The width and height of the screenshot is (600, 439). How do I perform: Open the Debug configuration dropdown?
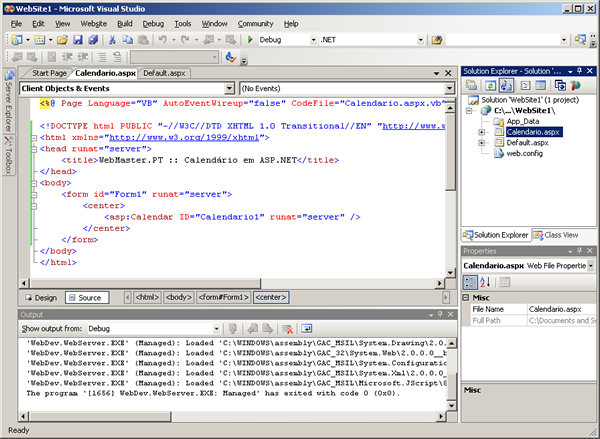(313, 40)
